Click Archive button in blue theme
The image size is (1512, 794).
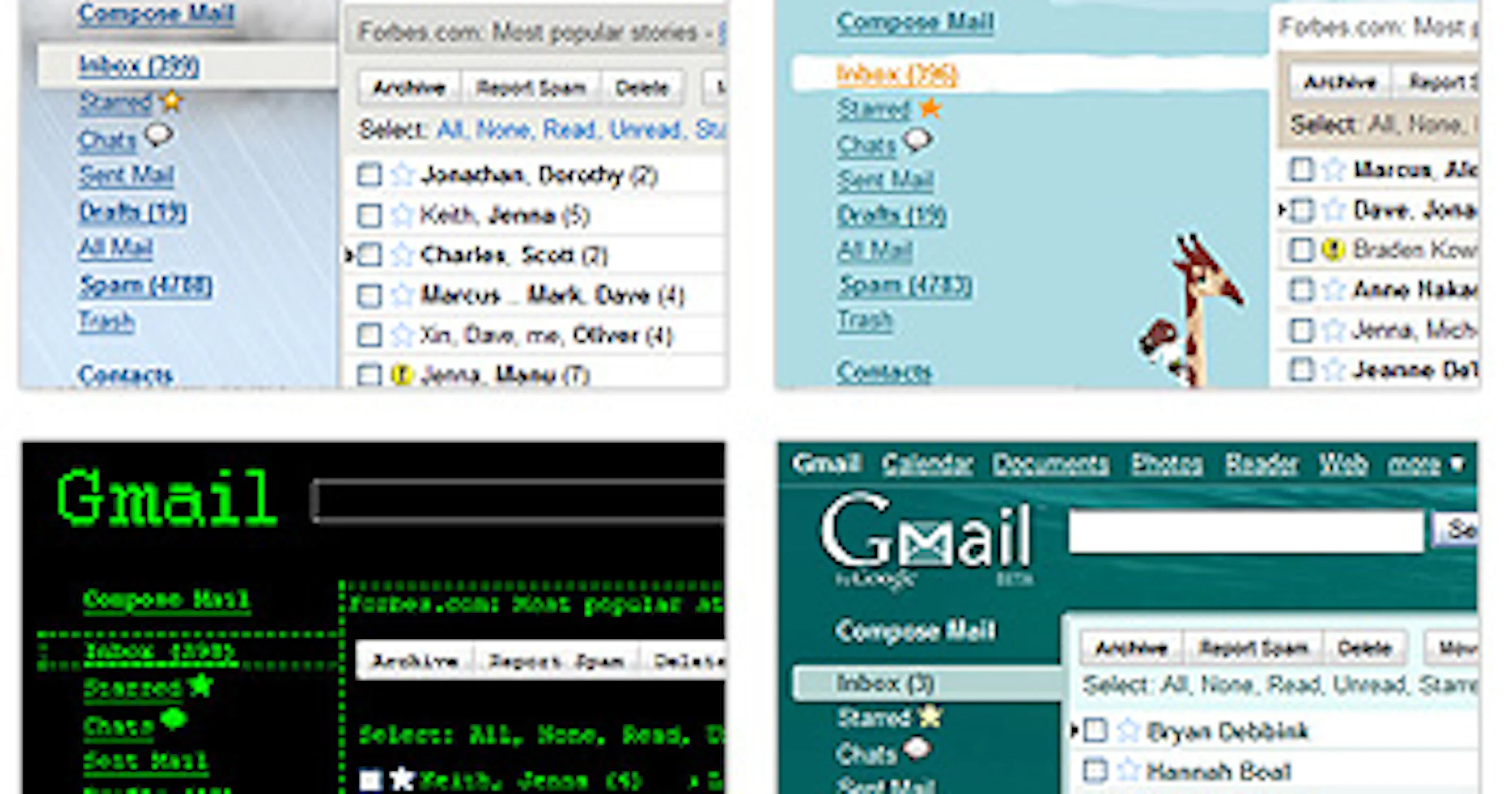pos(409,88)
